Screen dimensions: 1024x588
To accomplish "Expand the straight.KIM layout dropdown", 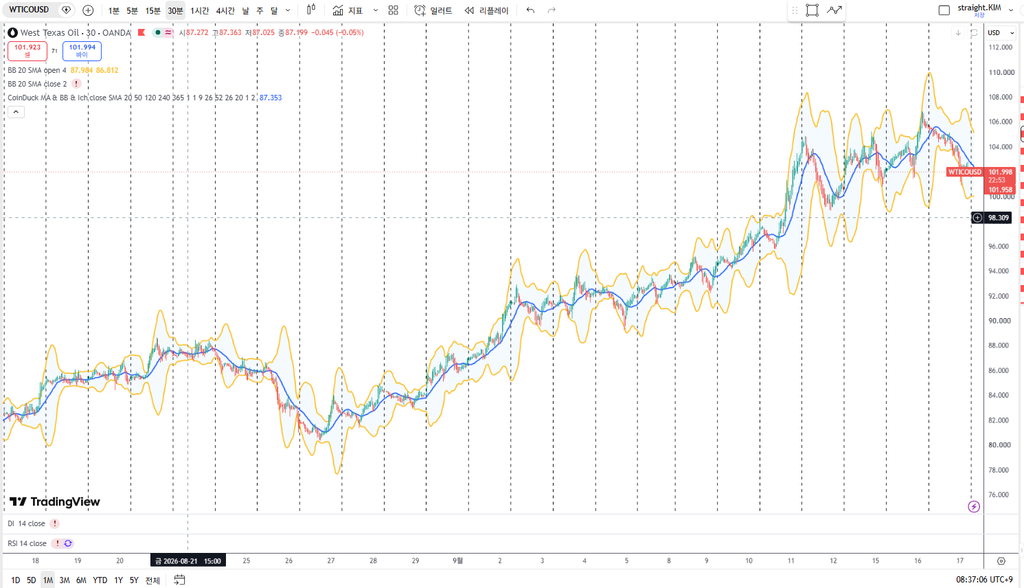I will tap(1011, 10).
